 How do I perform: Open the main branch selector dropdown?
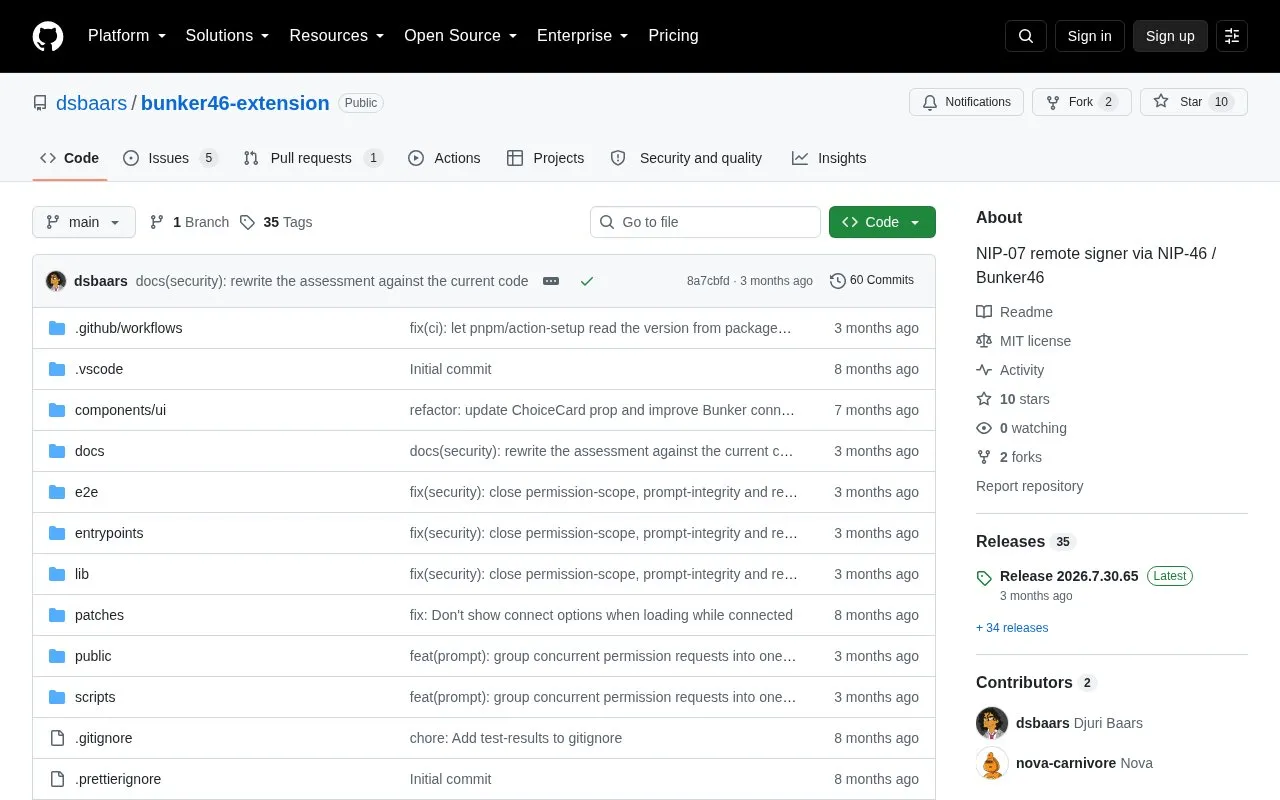click(x=84, y=222)
